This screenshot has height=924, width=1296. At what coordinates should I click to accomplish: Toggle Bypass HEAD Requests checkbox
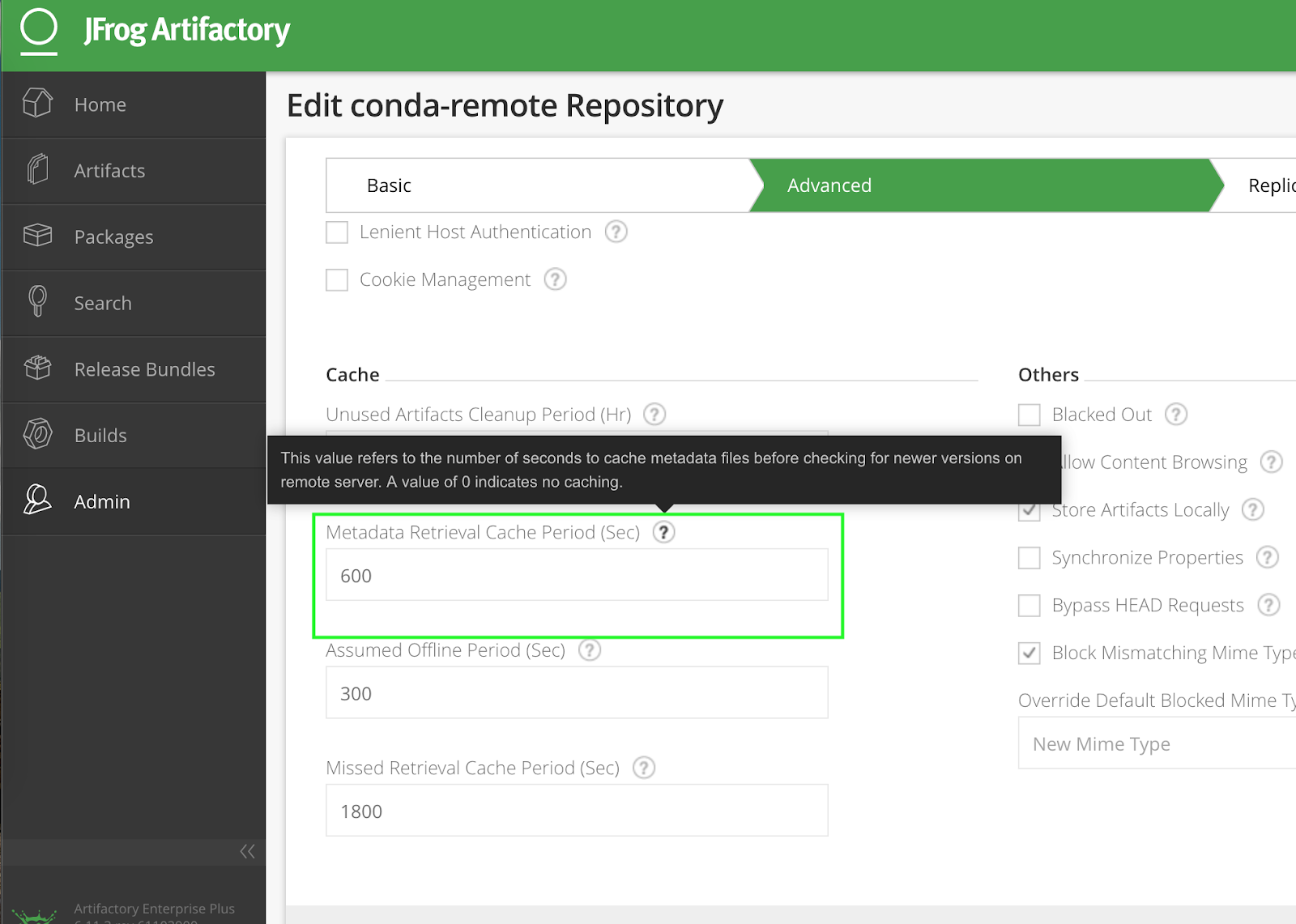click(x=1030, y=606)
